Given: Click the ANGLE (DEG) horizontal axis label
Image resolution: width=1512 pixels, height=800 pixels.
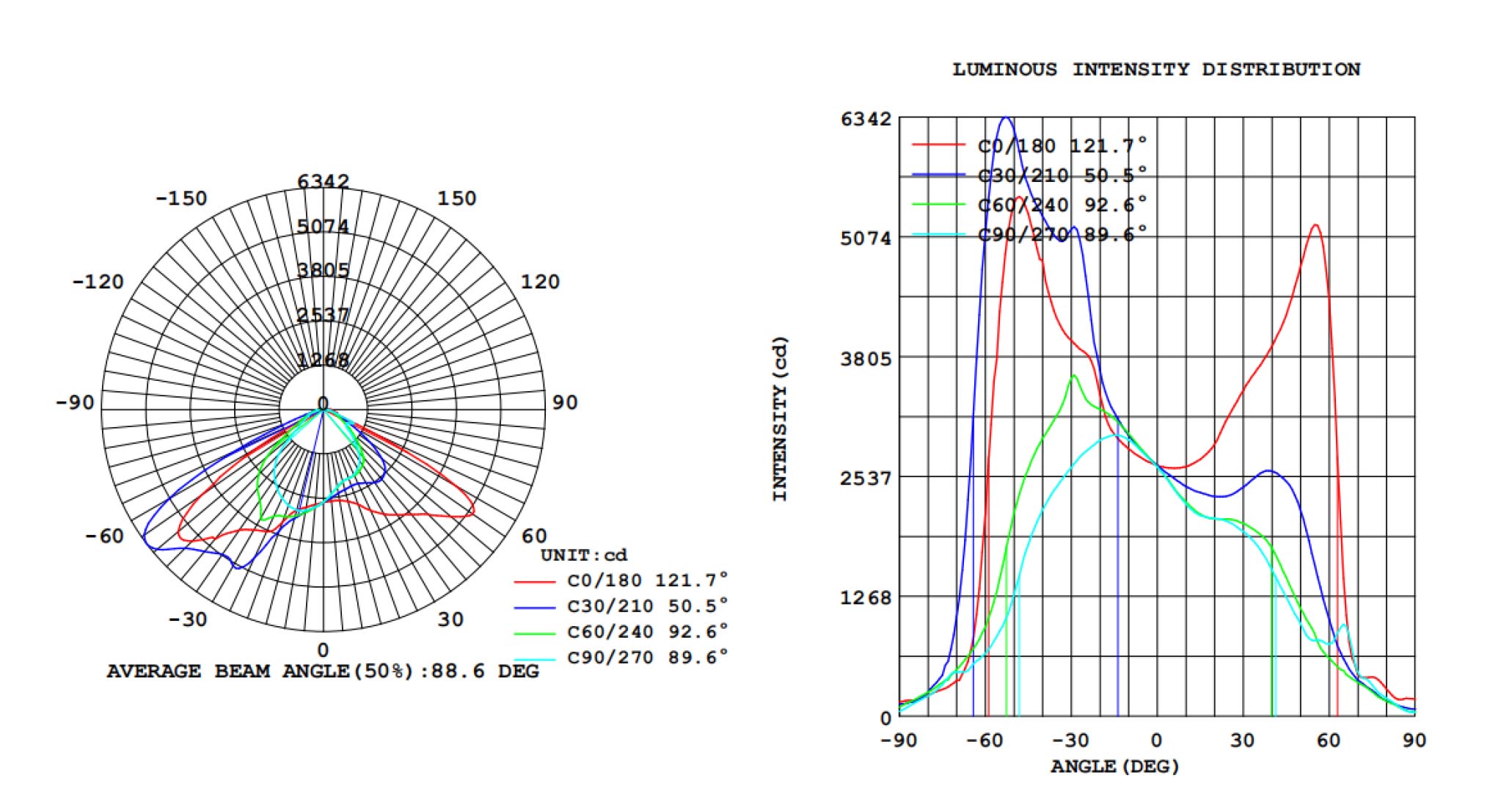Looking at the screenshot, I should pyautogui.click(x=1114, y=767).
